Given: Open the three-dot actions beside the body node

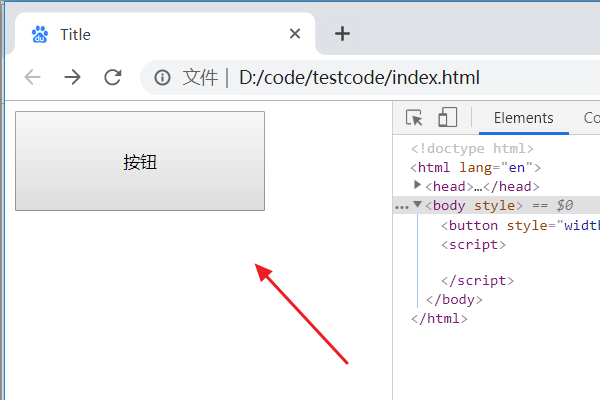Looking at the screenshot, I should coord(402,207).
